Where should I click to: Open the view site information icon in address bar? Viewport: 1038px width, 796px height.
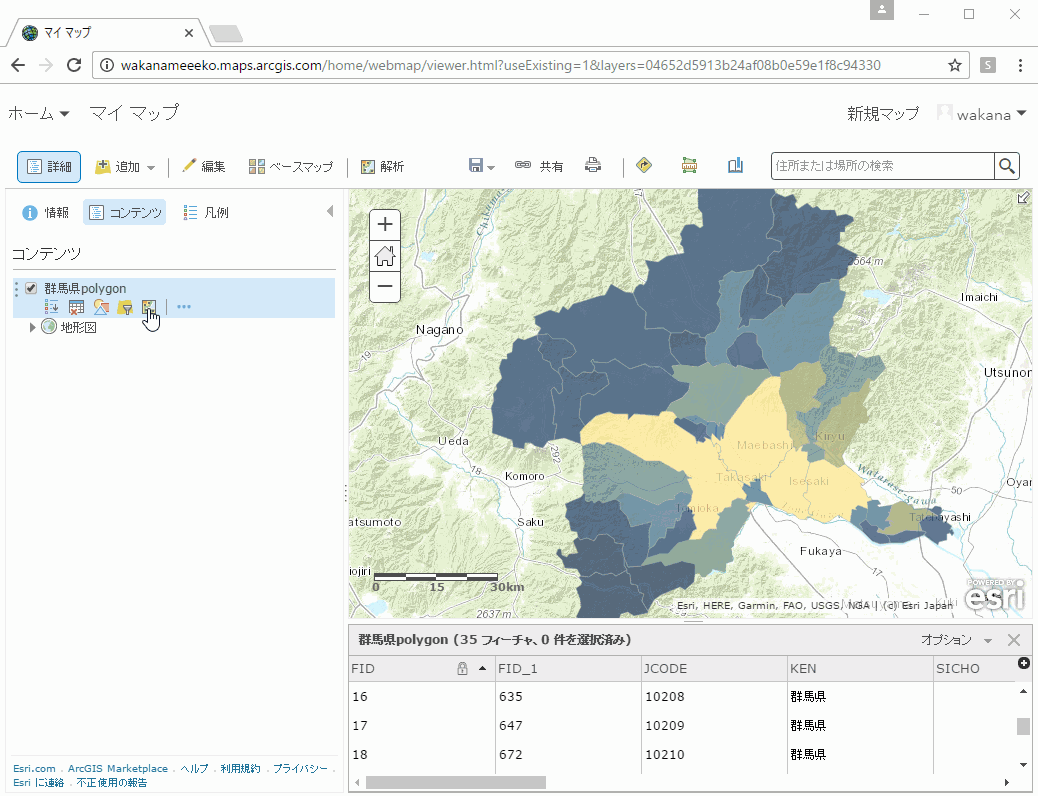coord(107,65)
